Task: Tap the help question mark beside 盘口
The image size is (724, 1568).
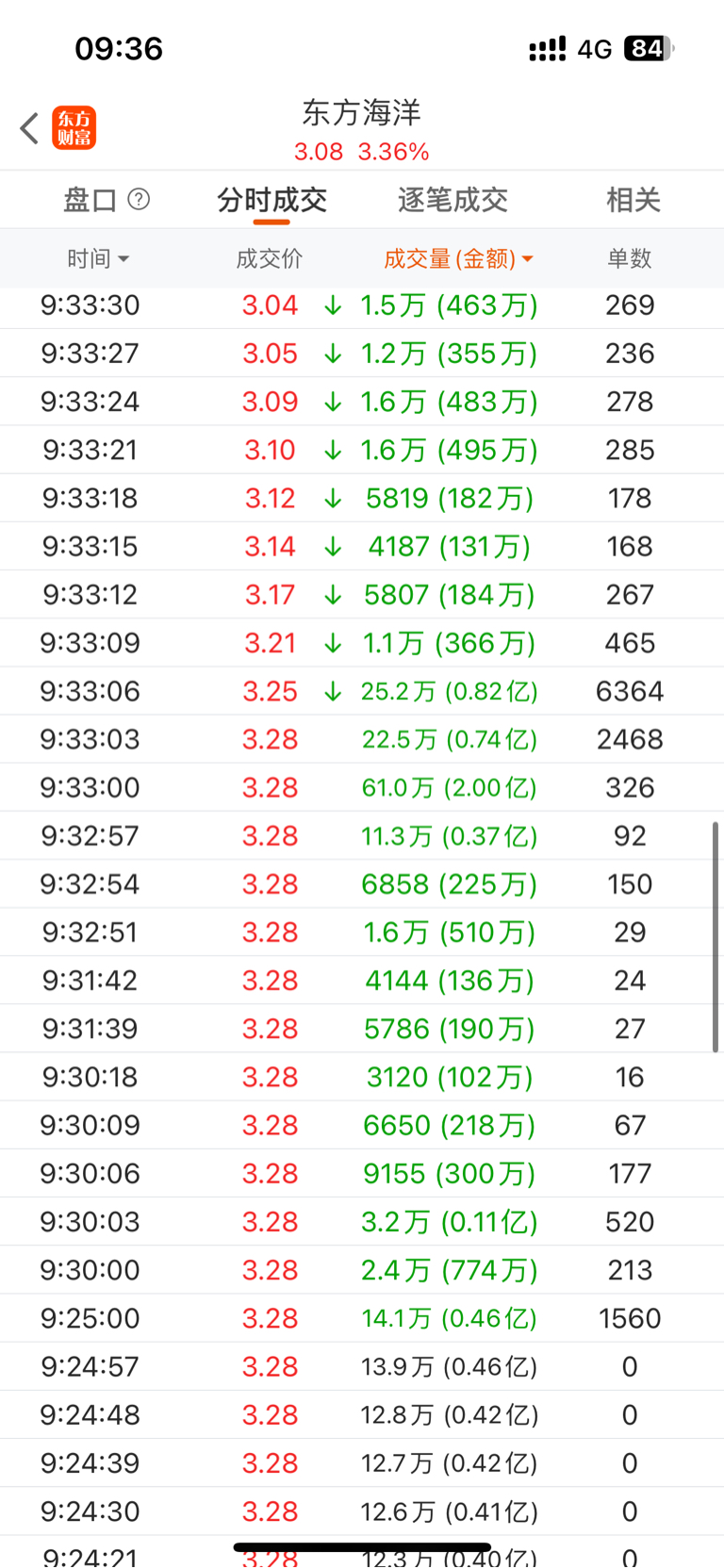Action: pyautogui.click(x=139, y=199)
